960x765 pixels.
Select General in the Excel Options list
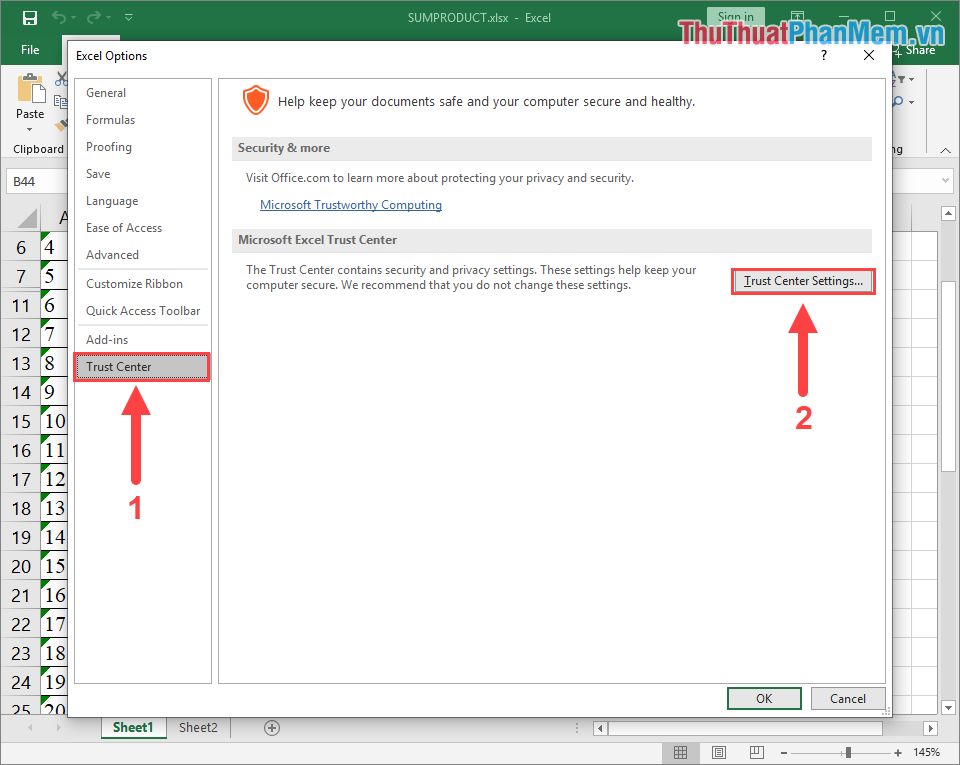point(142,93)
